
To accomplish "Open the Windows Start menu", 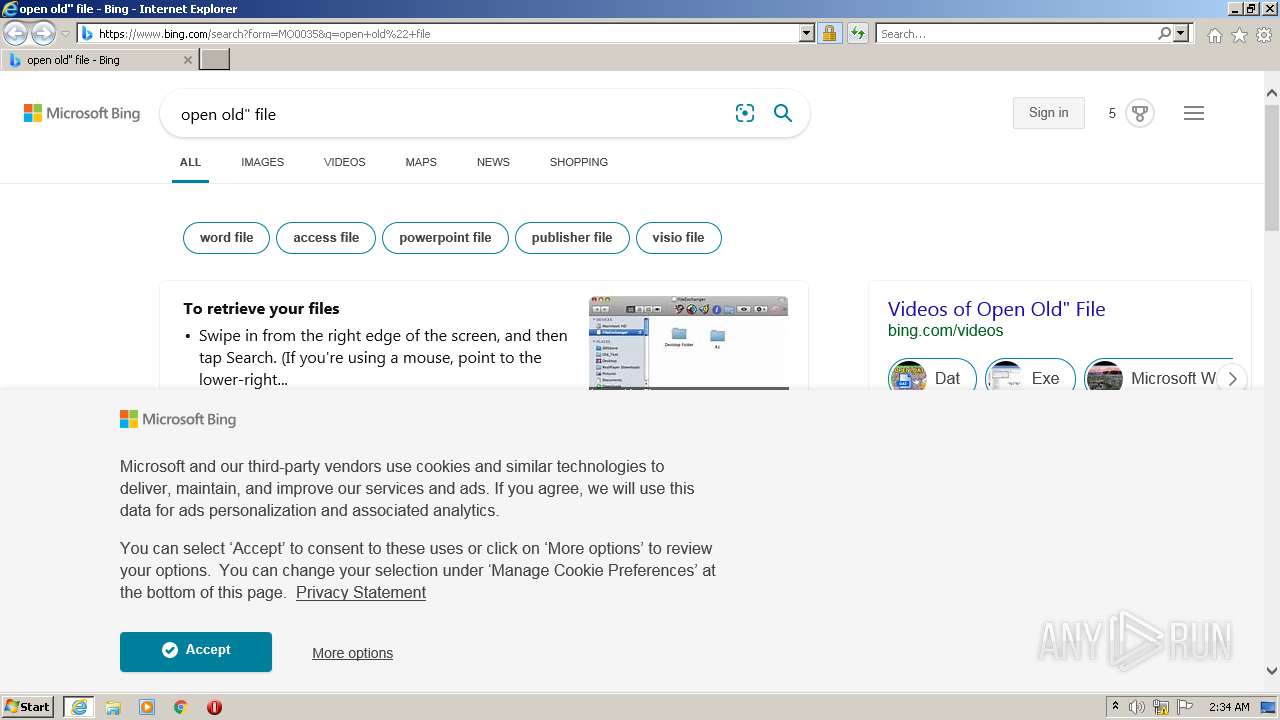I will (x=27, y=707).
